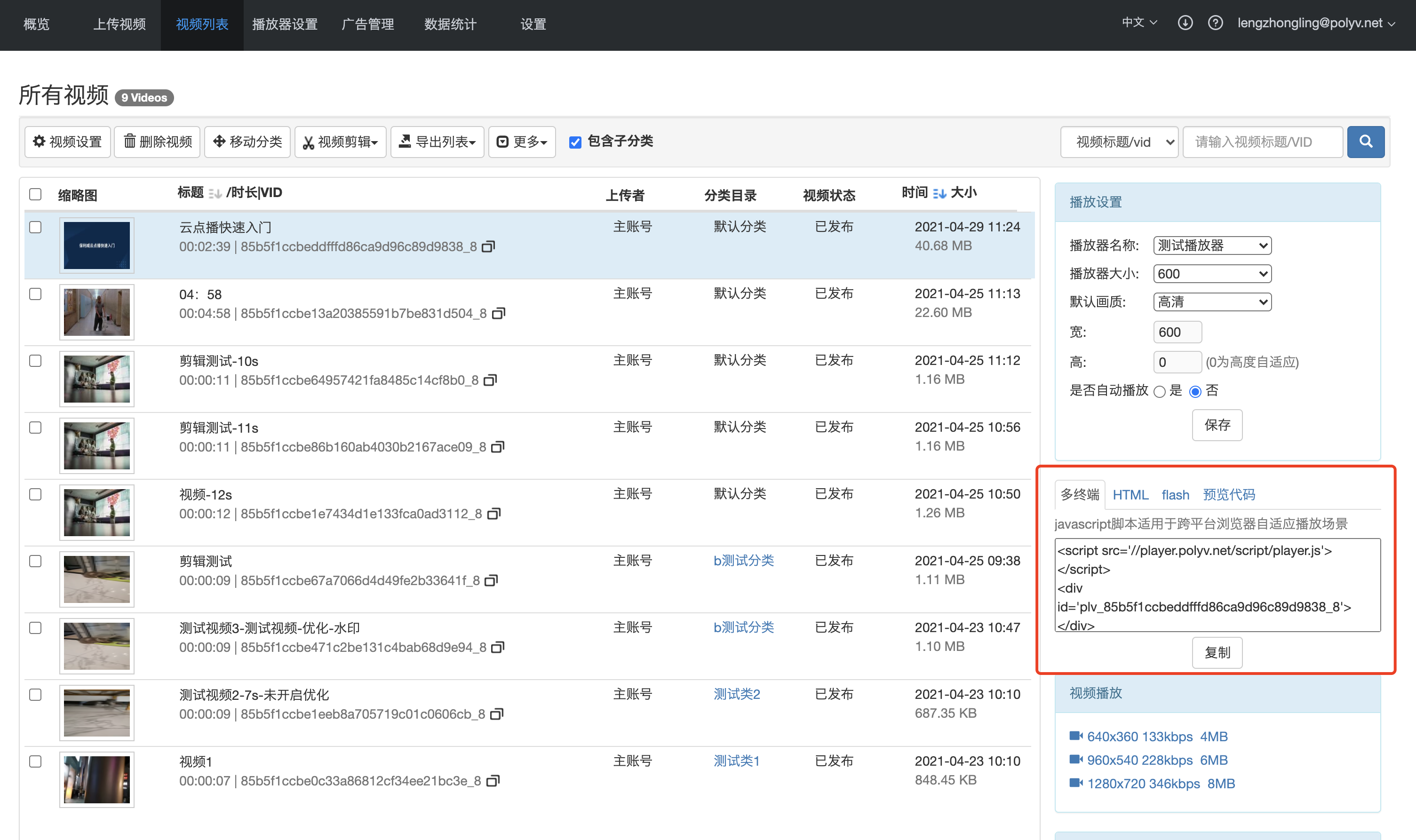Click the 删除视频 trash button

[158, 142]
